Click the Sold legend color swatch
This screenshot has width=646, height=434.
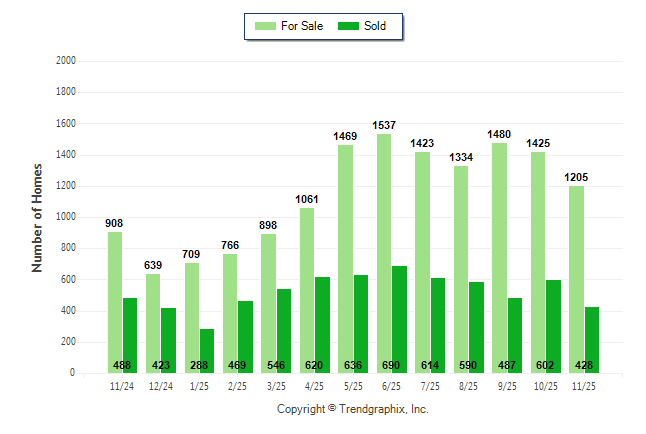[350, 26]
